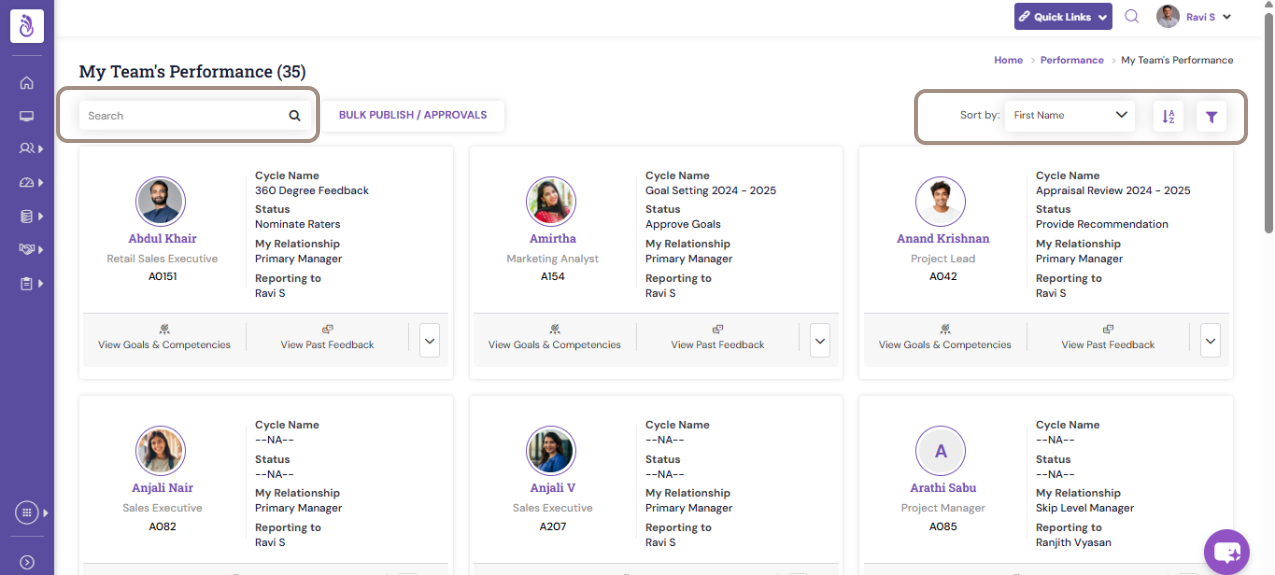
Task: Open the chat support bubble icon
Action: (1227, 551)
